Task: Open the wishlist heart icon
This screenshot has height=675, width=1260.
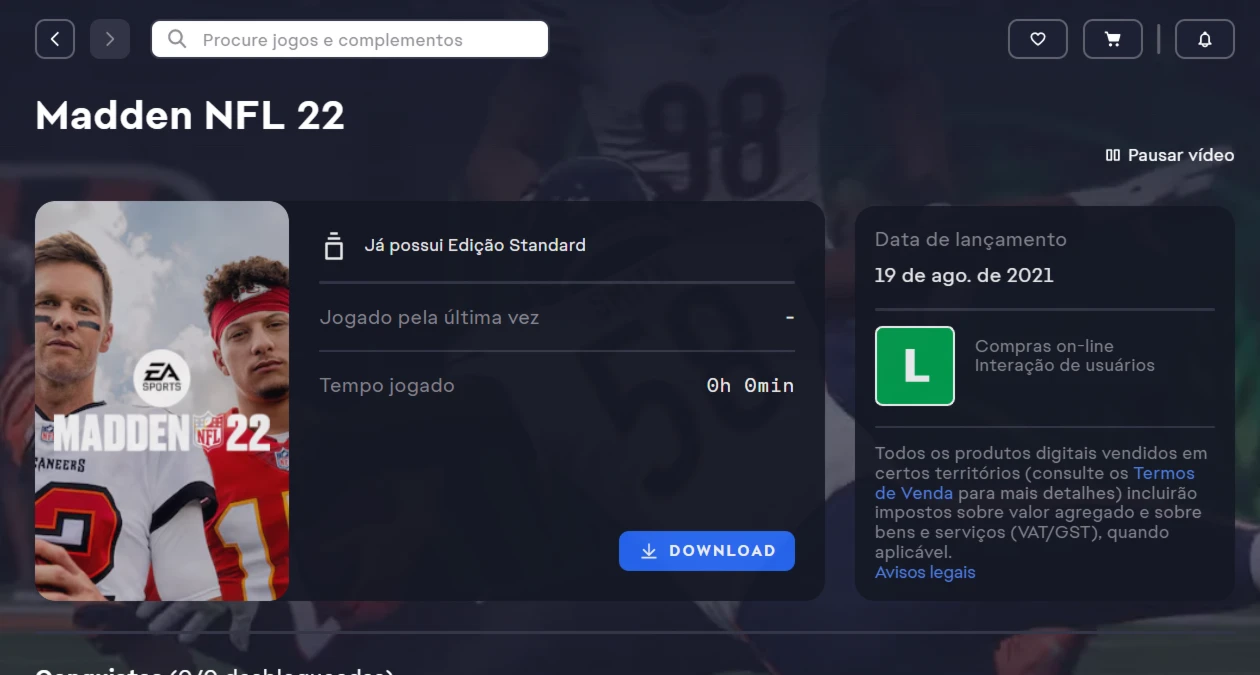Action: point(1038,39)
